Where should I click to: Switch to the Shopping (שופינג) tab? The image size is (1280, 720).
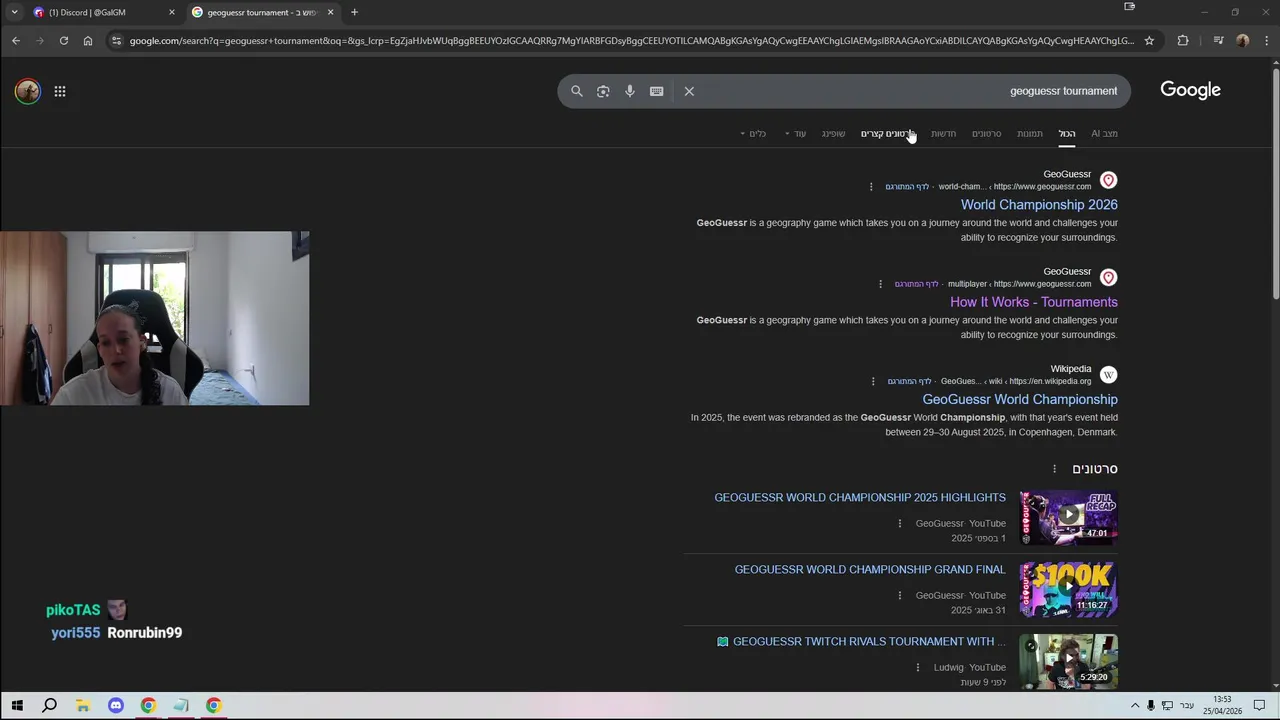click(833, 134)
